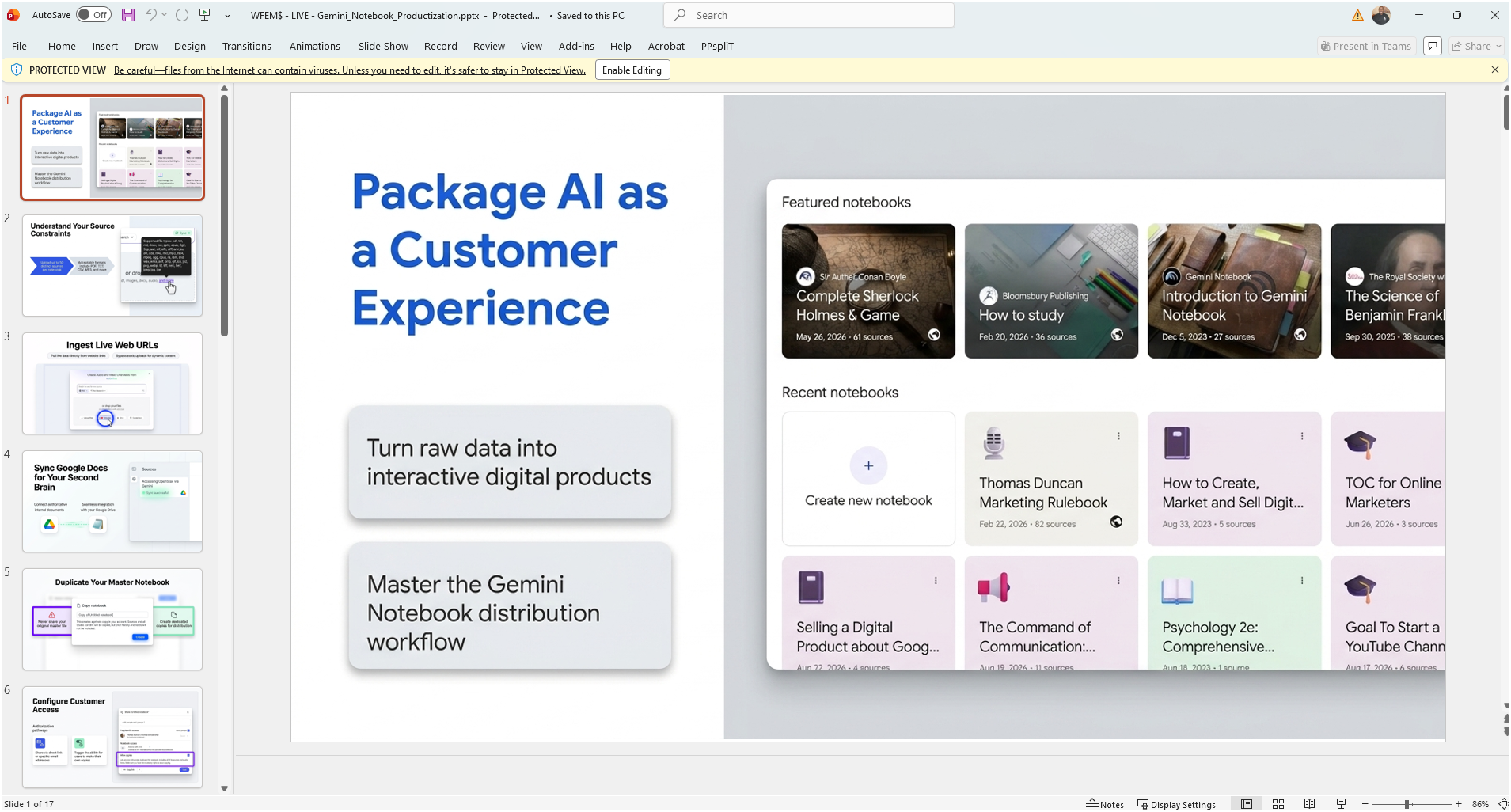Click the purple book icon on How to Create card
Viewport: 1511px width, 812px height.
coord(1177,443)
